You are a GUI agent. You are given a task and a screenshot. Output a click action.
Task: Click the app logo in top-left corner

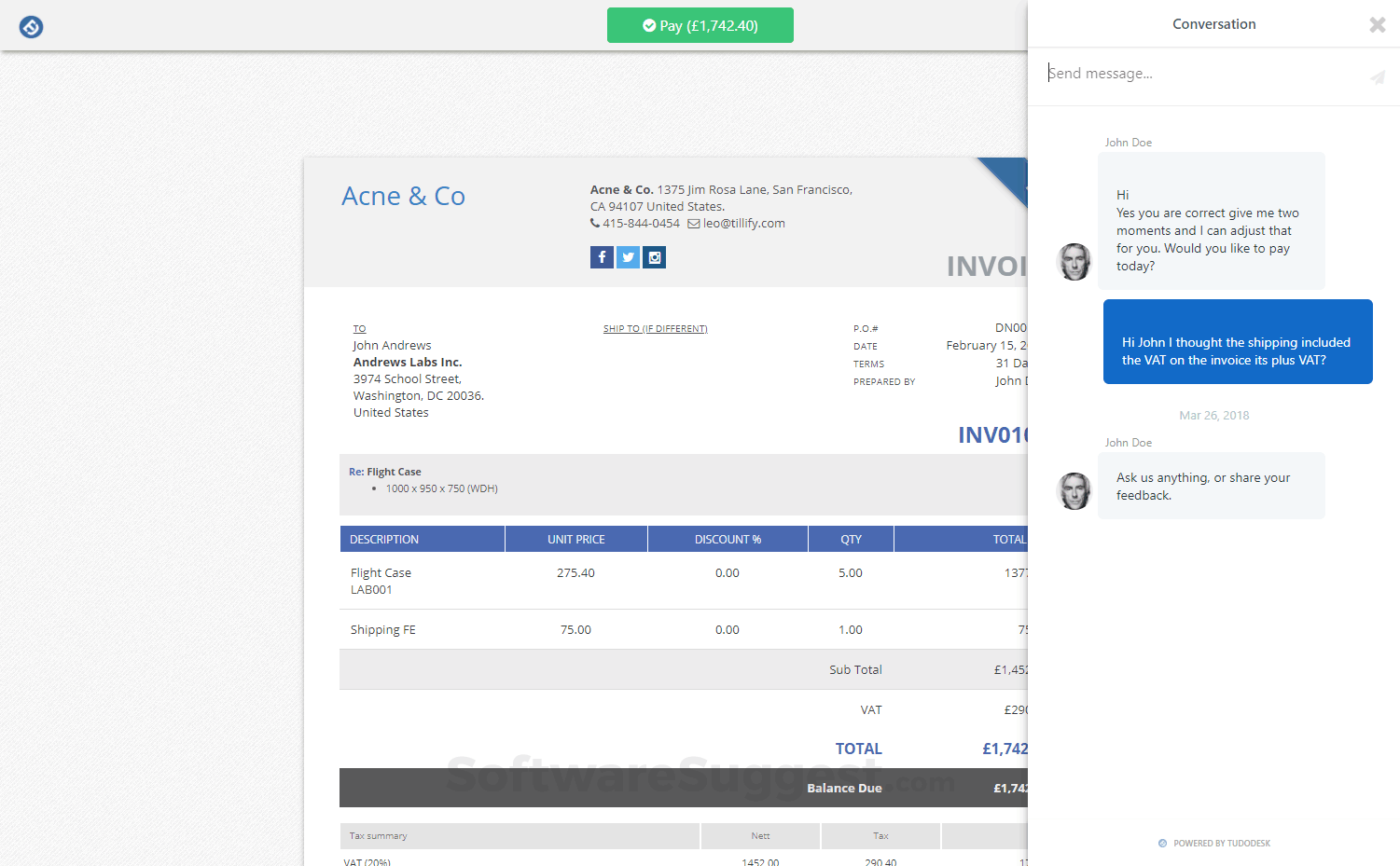[32, 27]
